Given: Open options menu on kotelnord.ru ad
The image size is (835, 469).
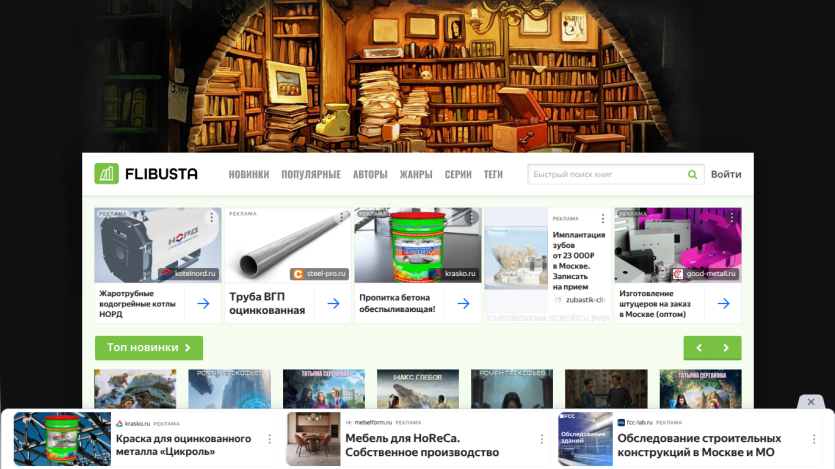Looking at the screenshot, I should (211, 217).
